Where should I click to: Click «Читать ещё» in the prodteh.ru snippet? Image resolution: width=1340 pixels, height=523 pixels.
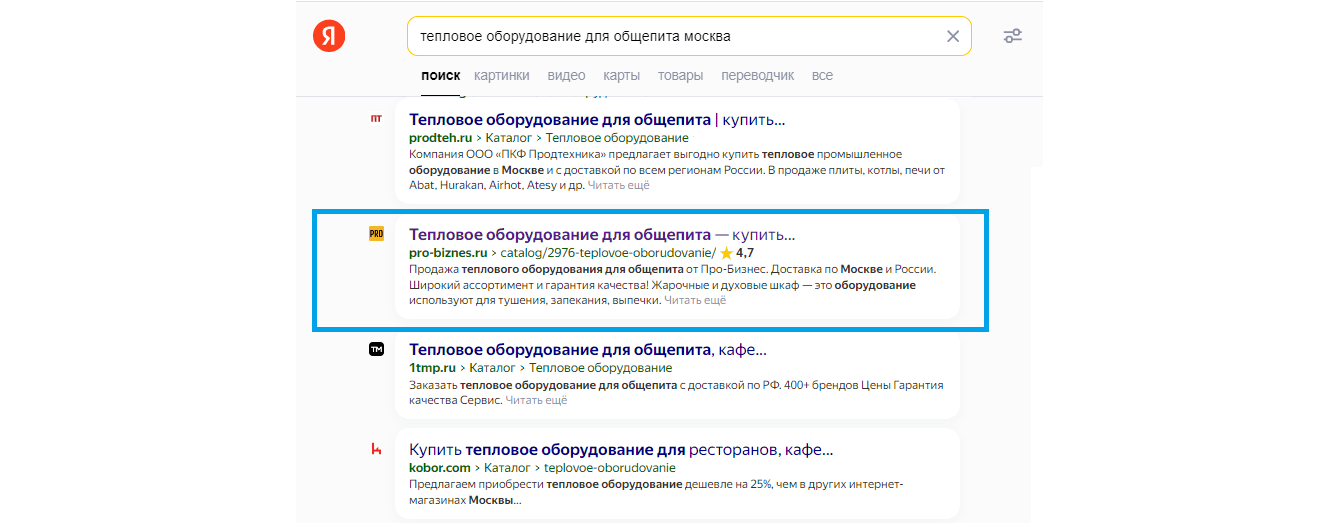coord(618,185)
